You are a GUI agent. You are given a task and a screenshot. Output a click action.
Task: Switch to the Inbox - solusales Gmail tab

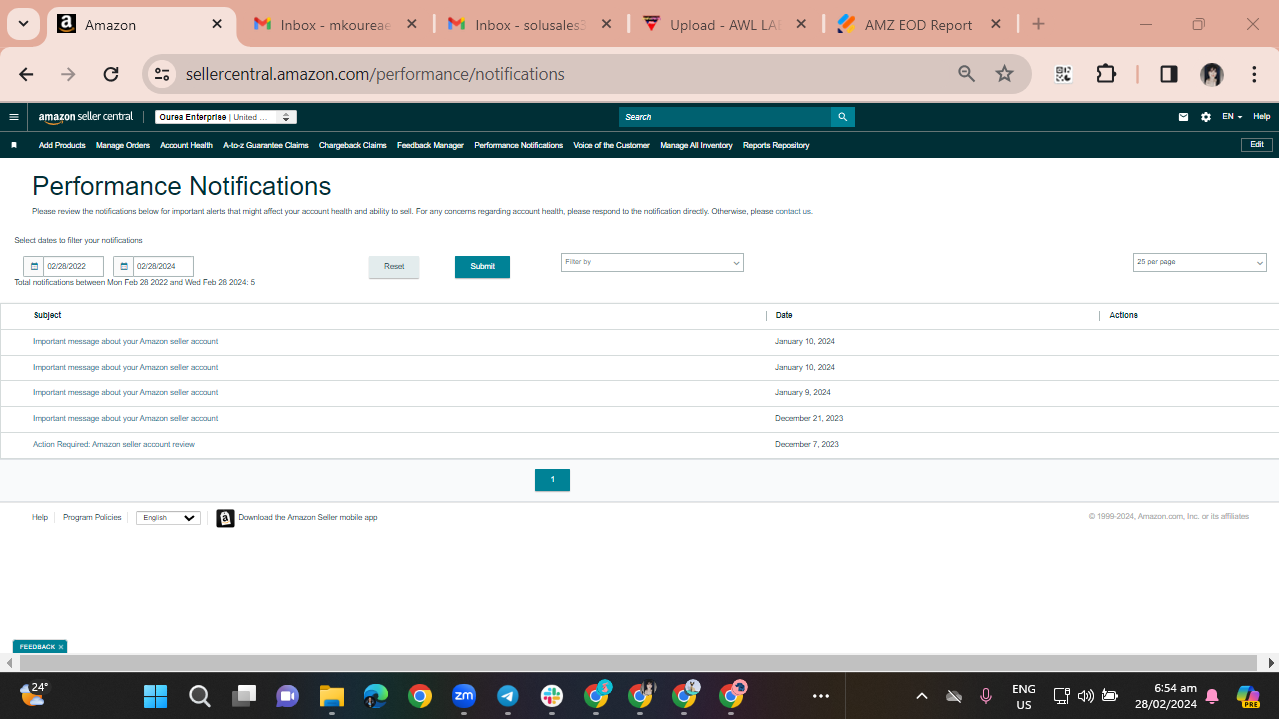point(530,25)
